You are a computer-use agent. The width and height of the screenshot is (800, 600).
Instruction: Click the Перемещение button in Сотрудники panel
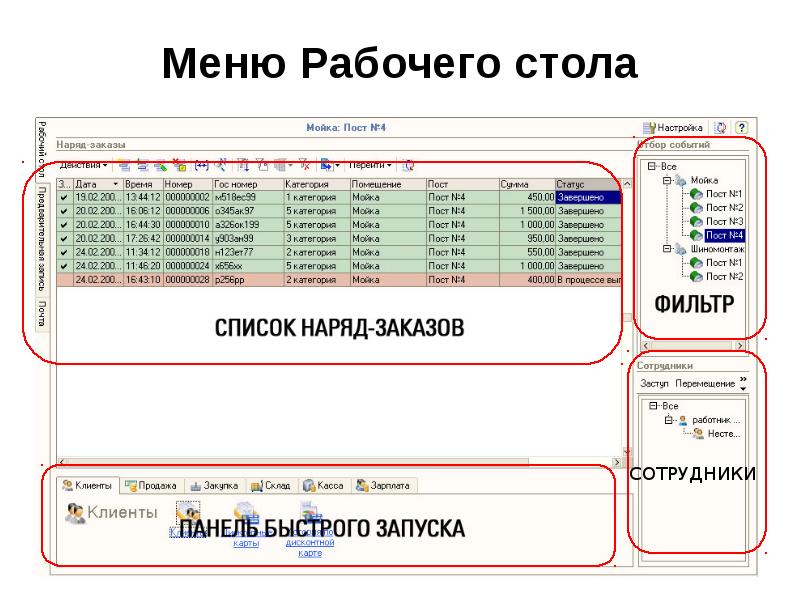tap(704, 384)
